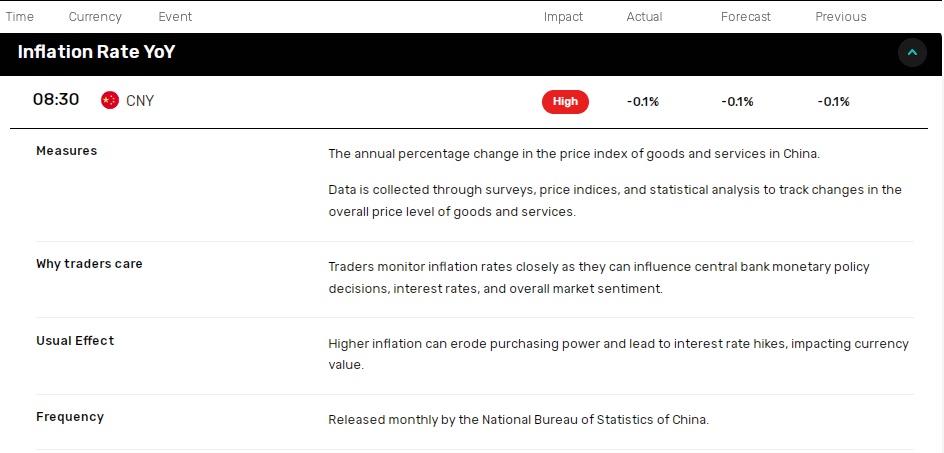Select the Actual column header
Image resolution: width=944 pixels, height=453 pixels.
[644, 17]
